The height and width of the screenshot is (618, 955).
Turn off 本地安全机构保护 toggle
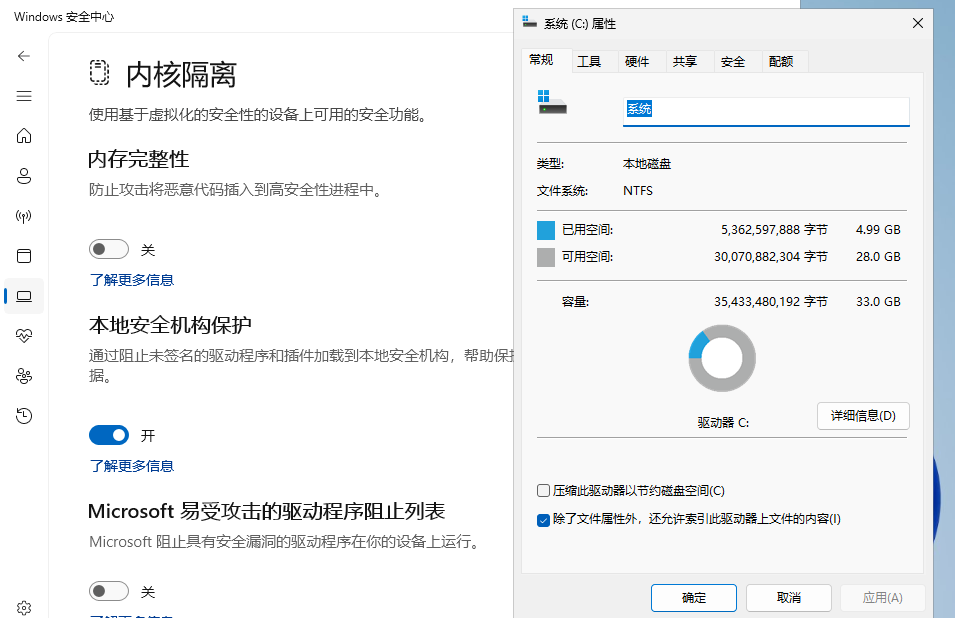[x=109, y=435]
